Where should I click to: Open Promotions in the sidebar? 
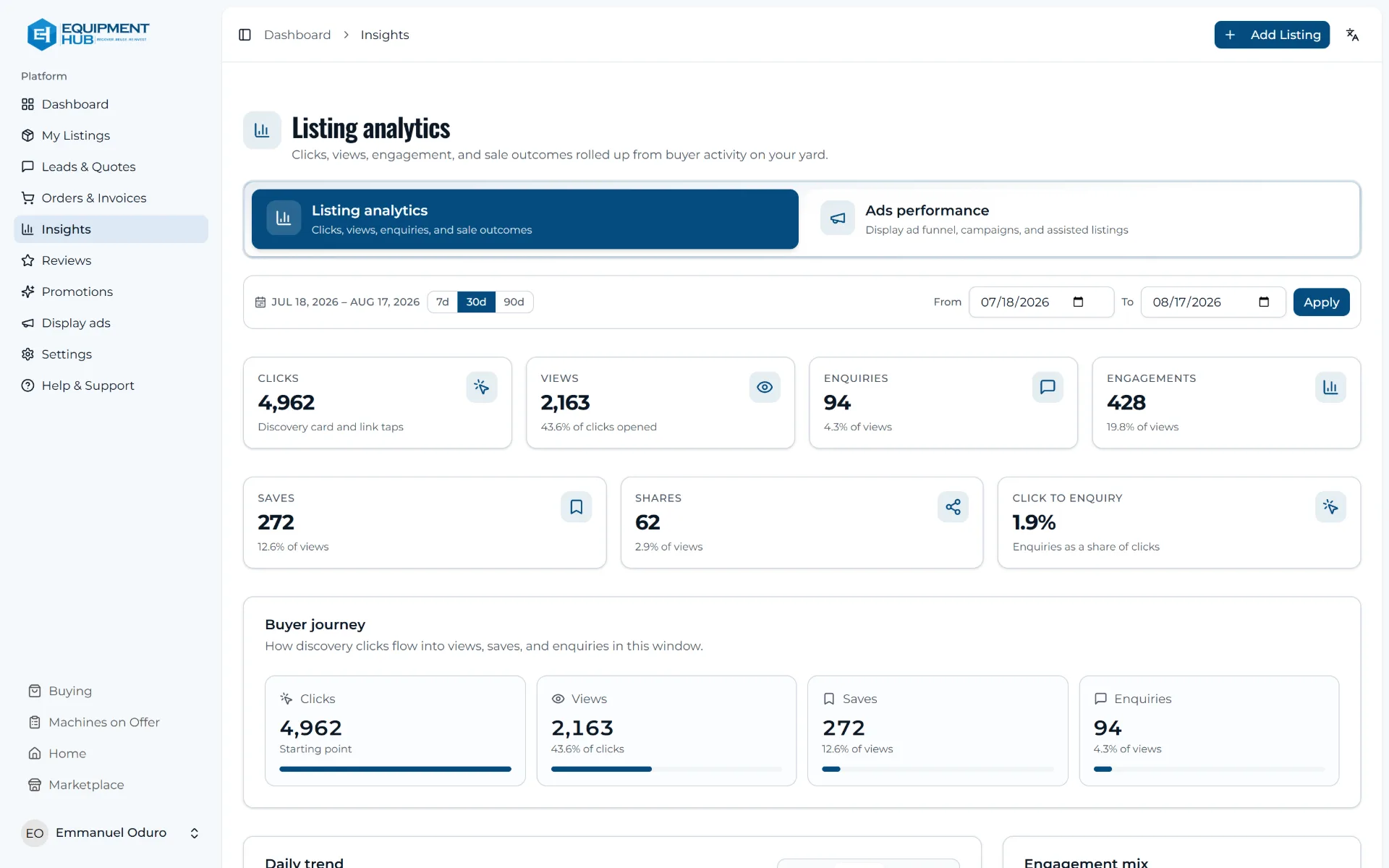111,292
